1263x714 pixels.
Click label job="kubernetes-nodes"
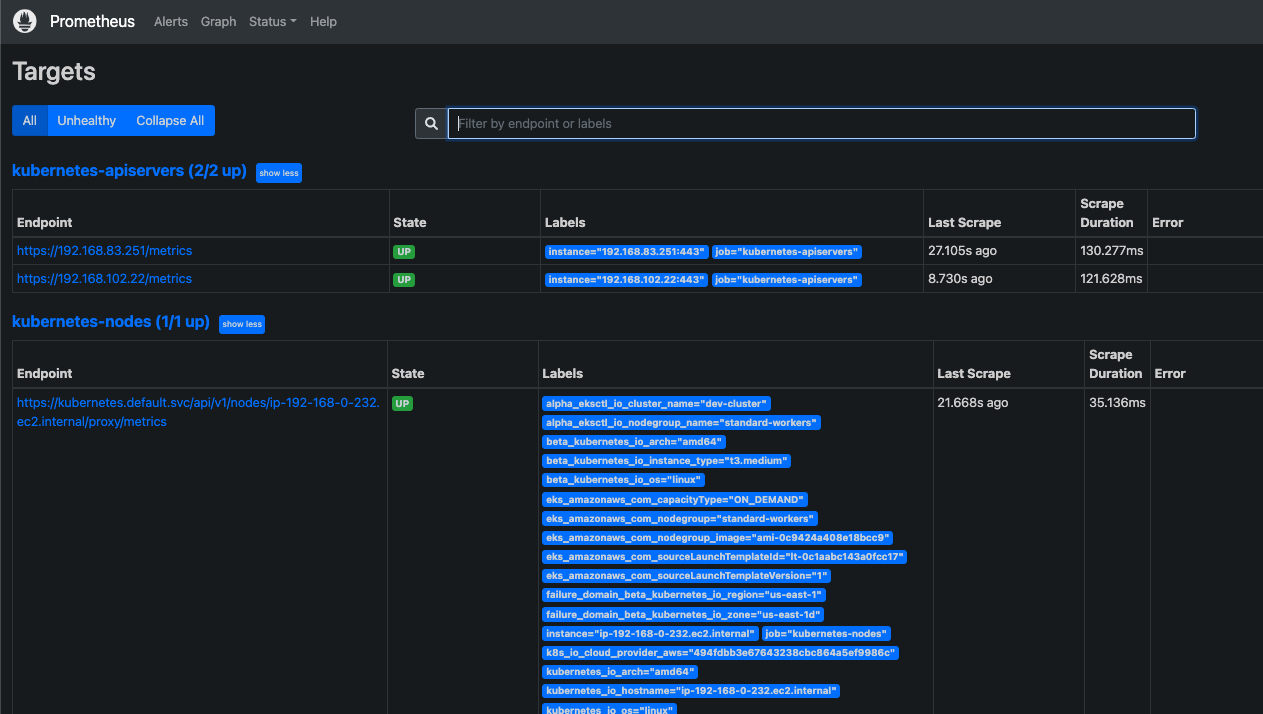pos(826,633)
